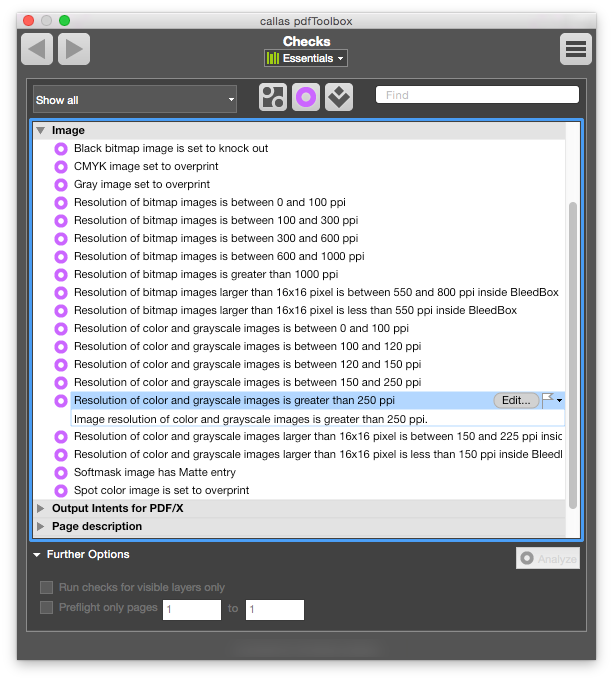This screenshot has height=681, width=613.
Task: Select the Fixups diamond icon in toolbar
Action: [x=339, y=97]
